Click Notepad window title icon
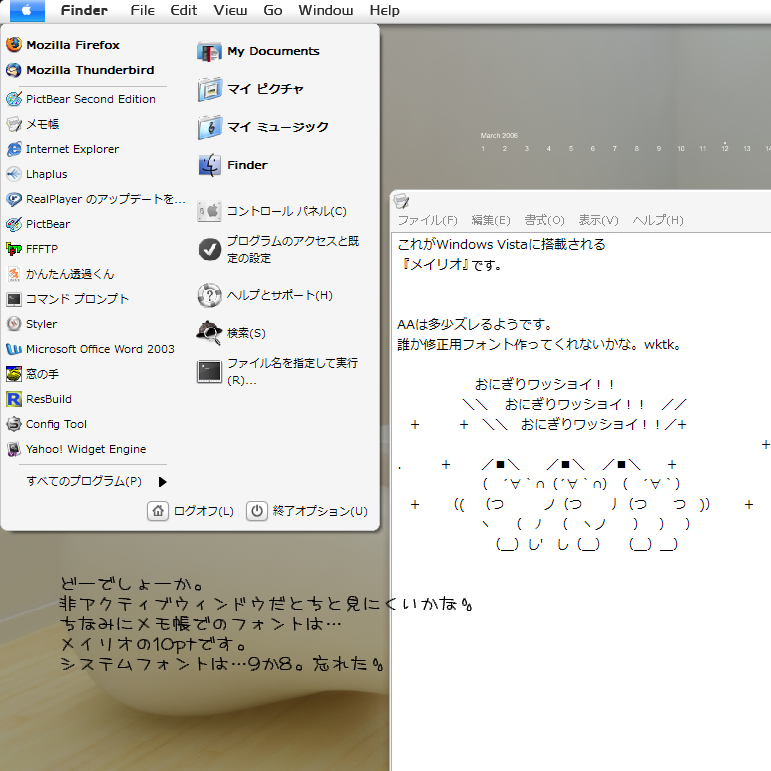The height and width of the screenshot is (771, 771). coord(401,200)
